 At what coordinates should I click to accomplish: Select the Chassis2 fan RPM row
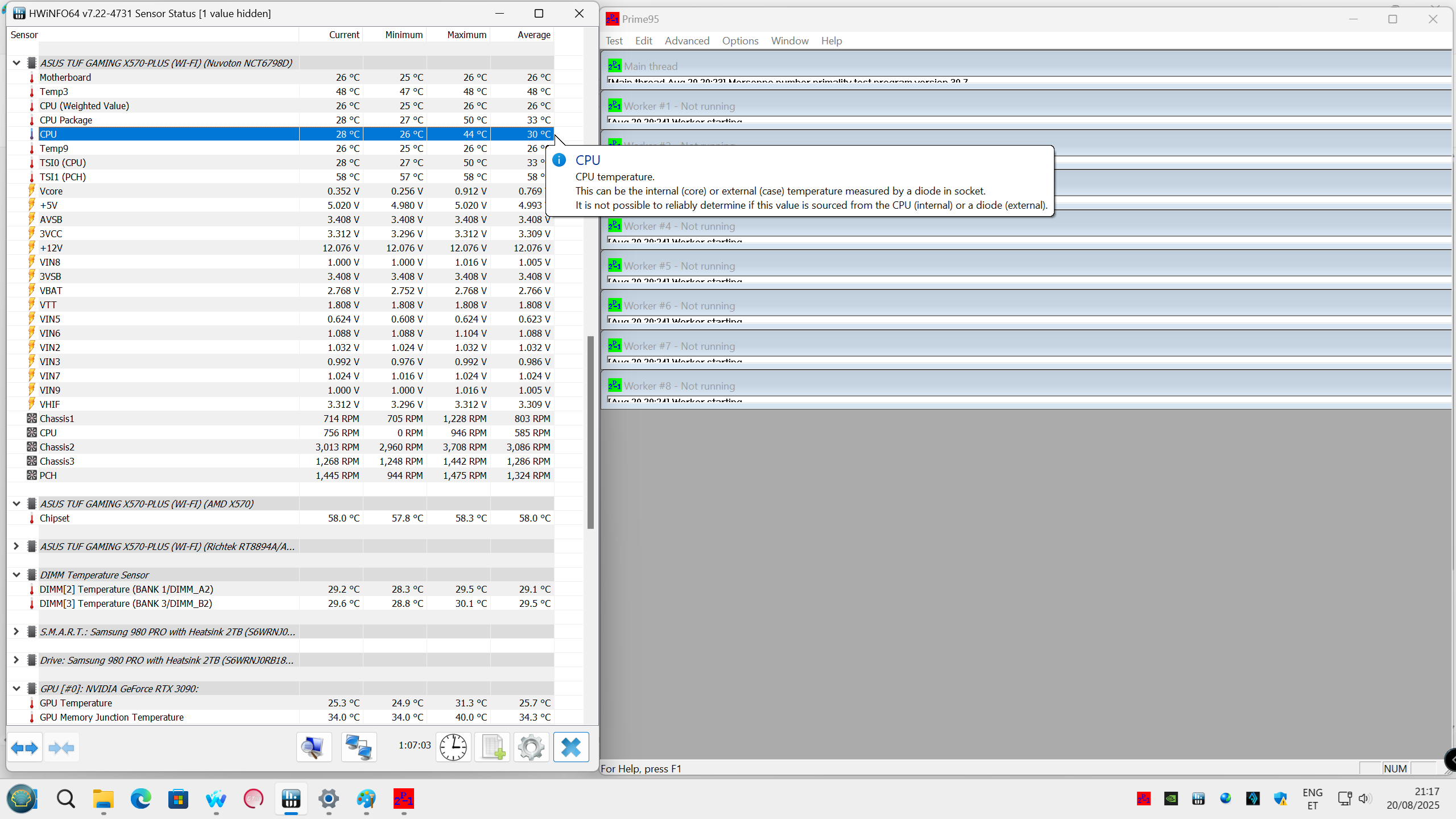tap(280, 447)
